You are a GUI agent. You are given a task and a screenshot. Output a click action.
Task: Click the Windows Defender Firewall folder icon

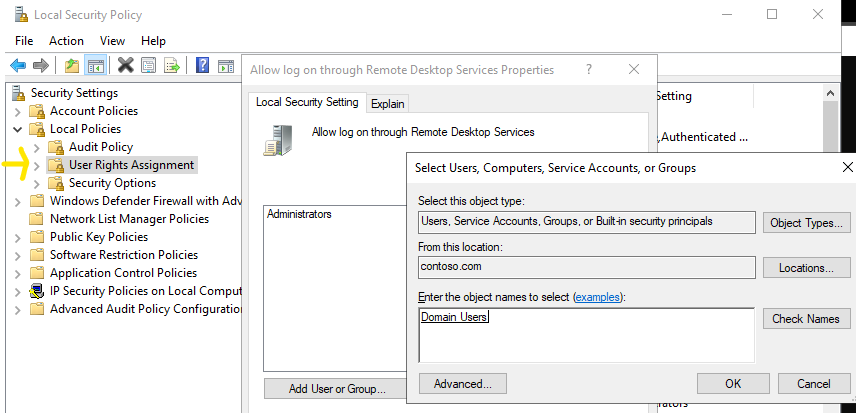pyautogui.click(x=37, y=201)
